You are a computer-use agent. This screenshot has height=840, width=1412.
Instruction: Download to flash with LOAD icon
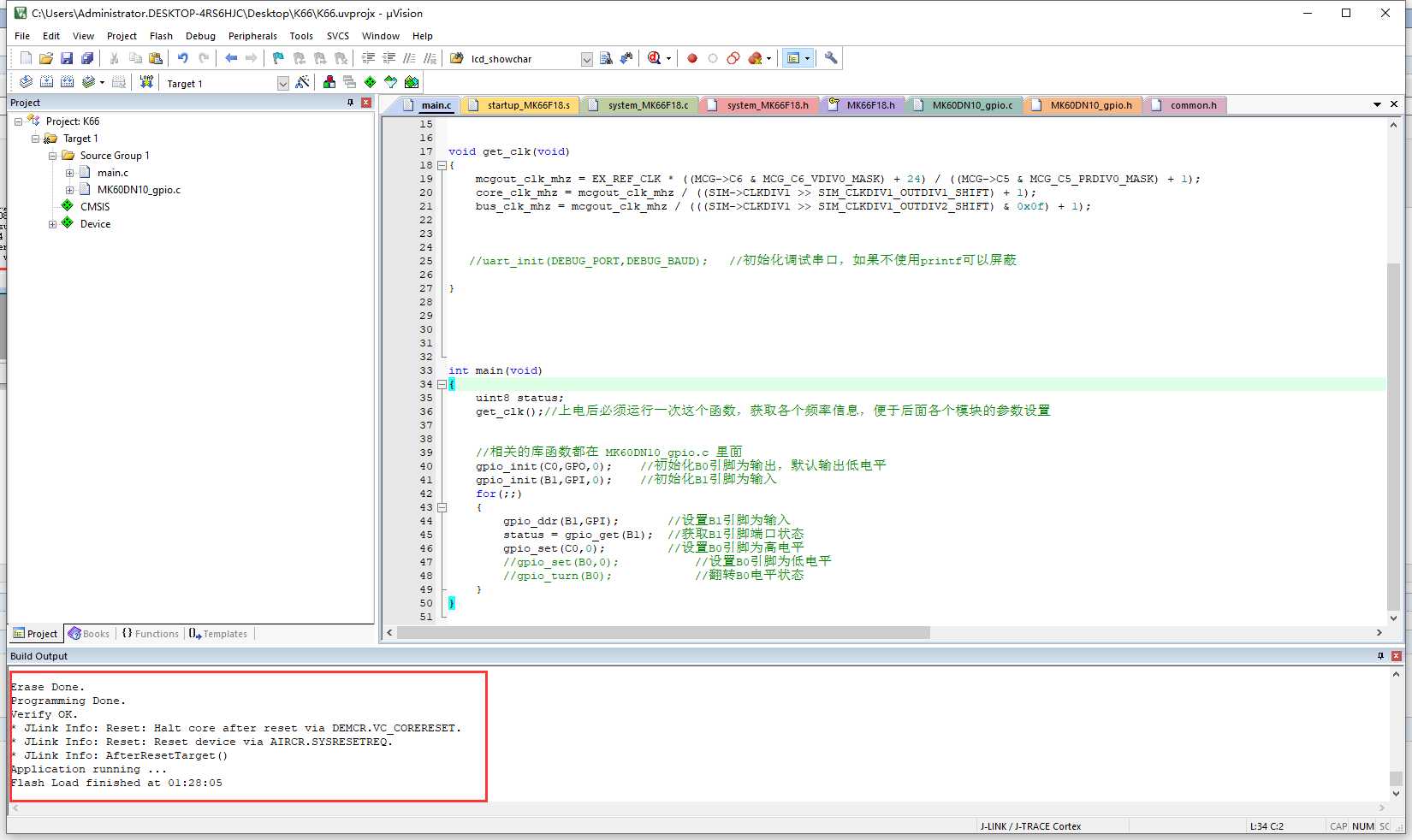146,82
